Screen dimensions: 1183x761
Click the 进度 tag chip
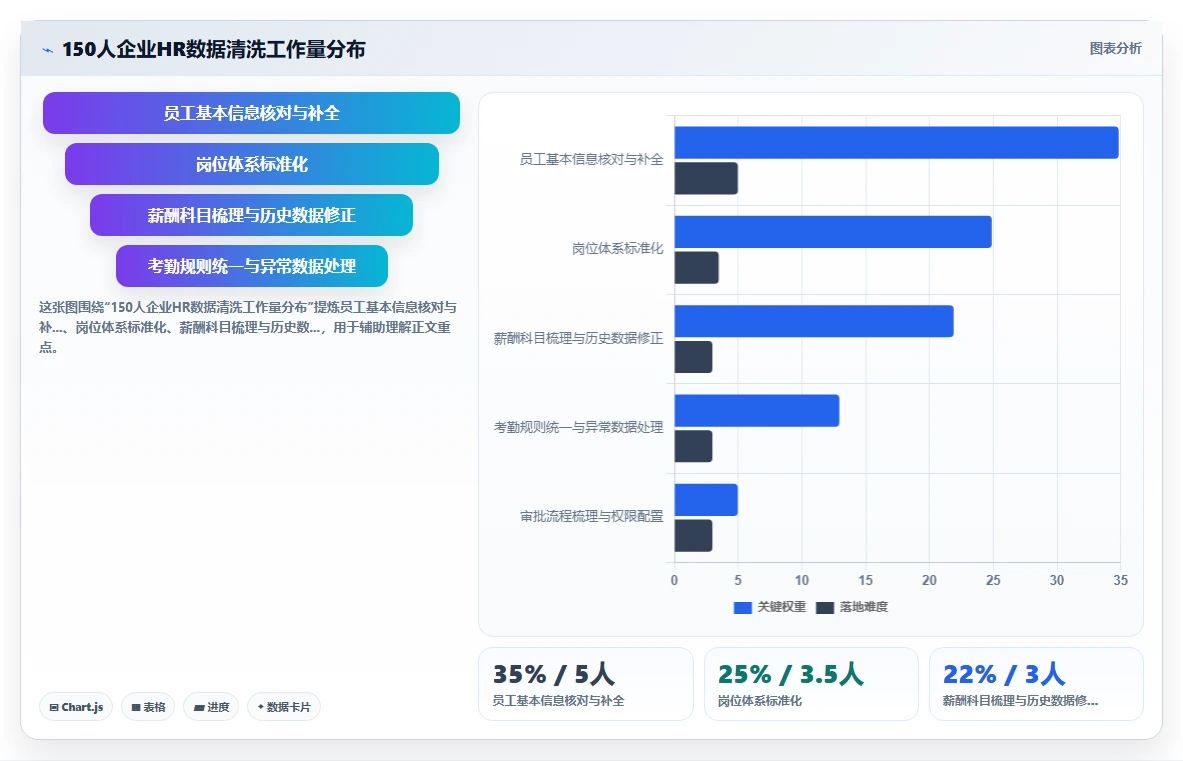tap(211, 707)
